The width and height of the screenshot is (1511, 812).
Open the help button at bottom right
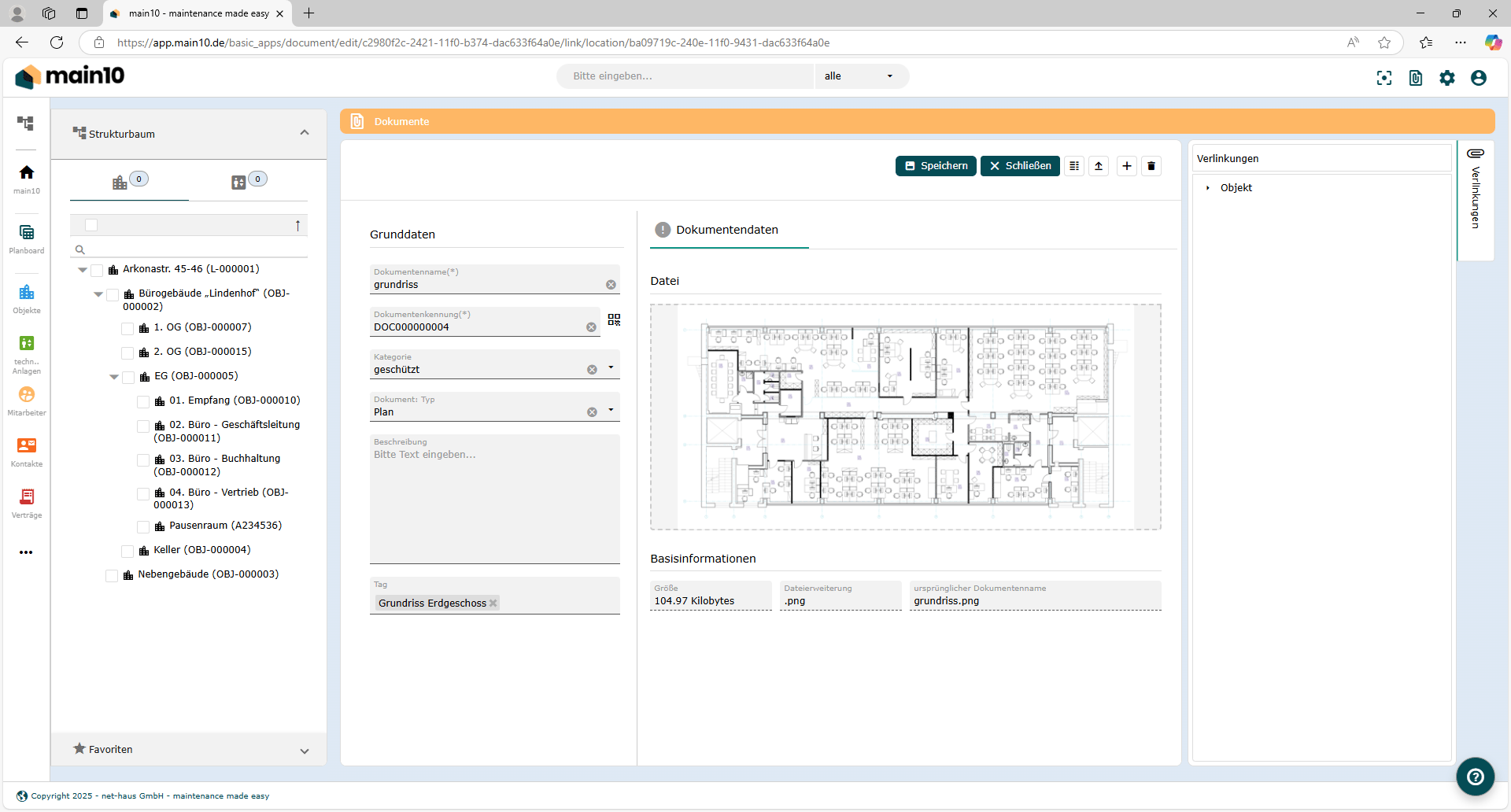(x=1476, y=777)
